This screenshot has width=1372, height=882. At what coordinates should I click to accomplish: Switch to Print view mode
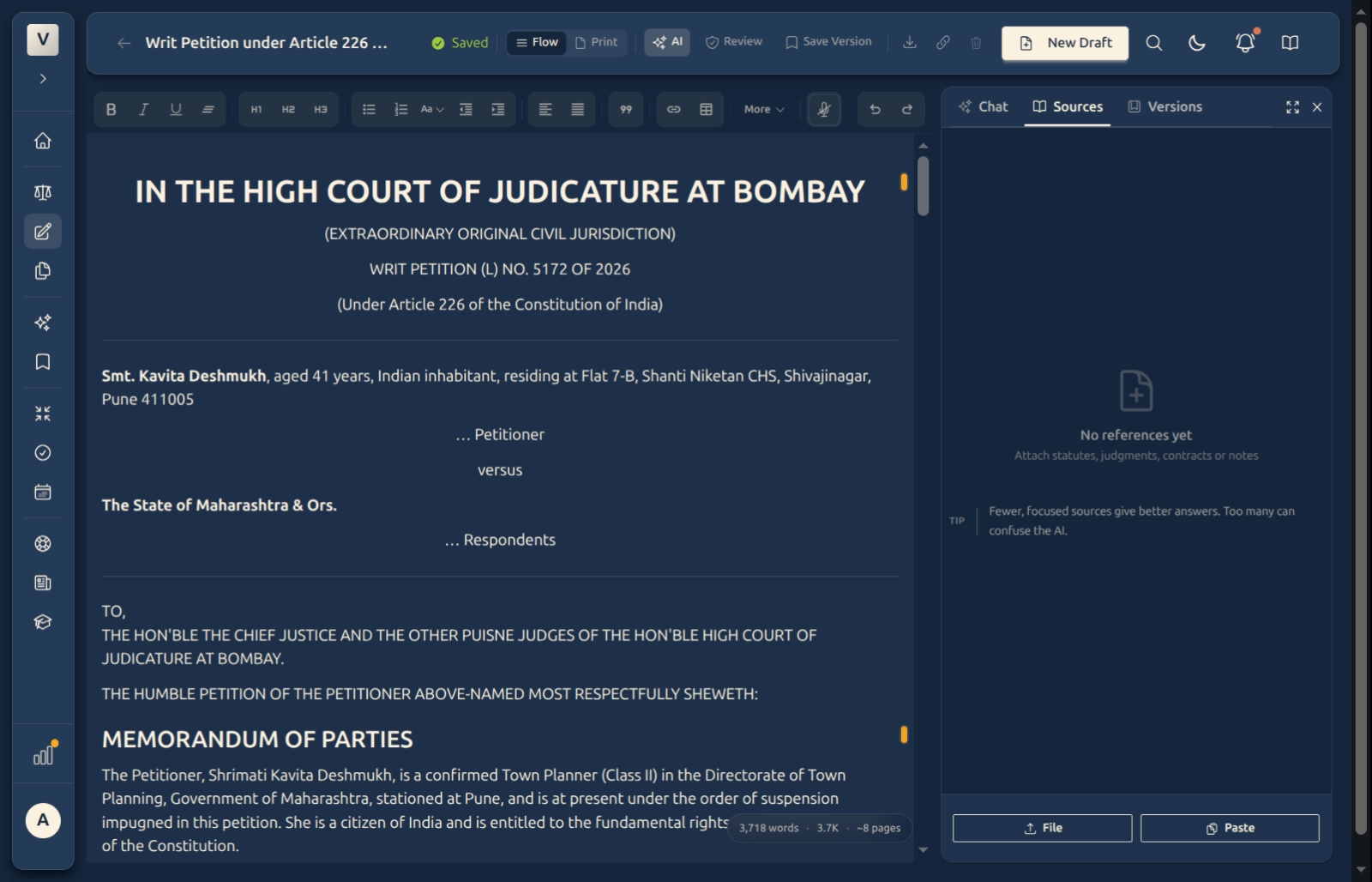point(596,42)
